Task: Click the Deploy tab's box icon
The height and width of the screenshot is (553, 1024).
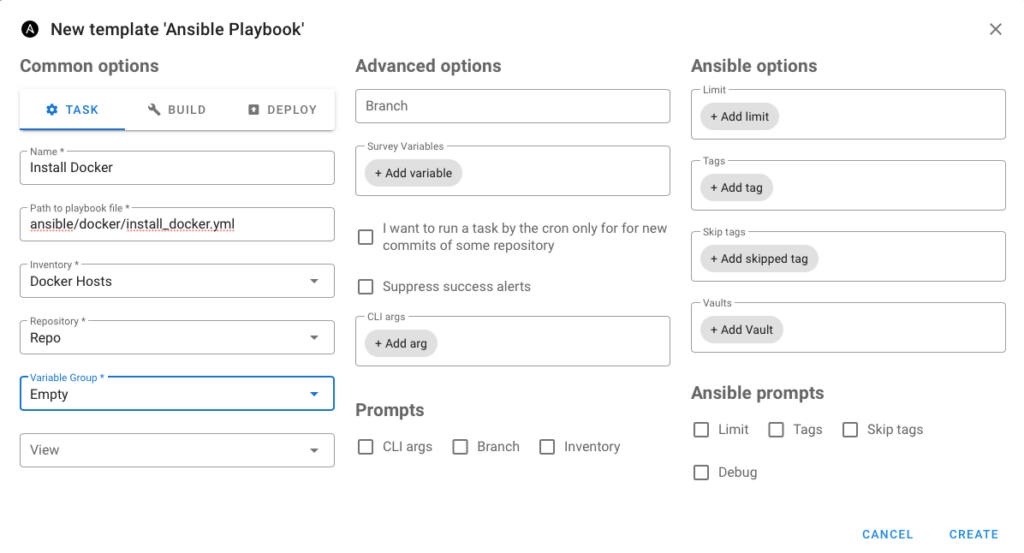Action: [254, 110]
